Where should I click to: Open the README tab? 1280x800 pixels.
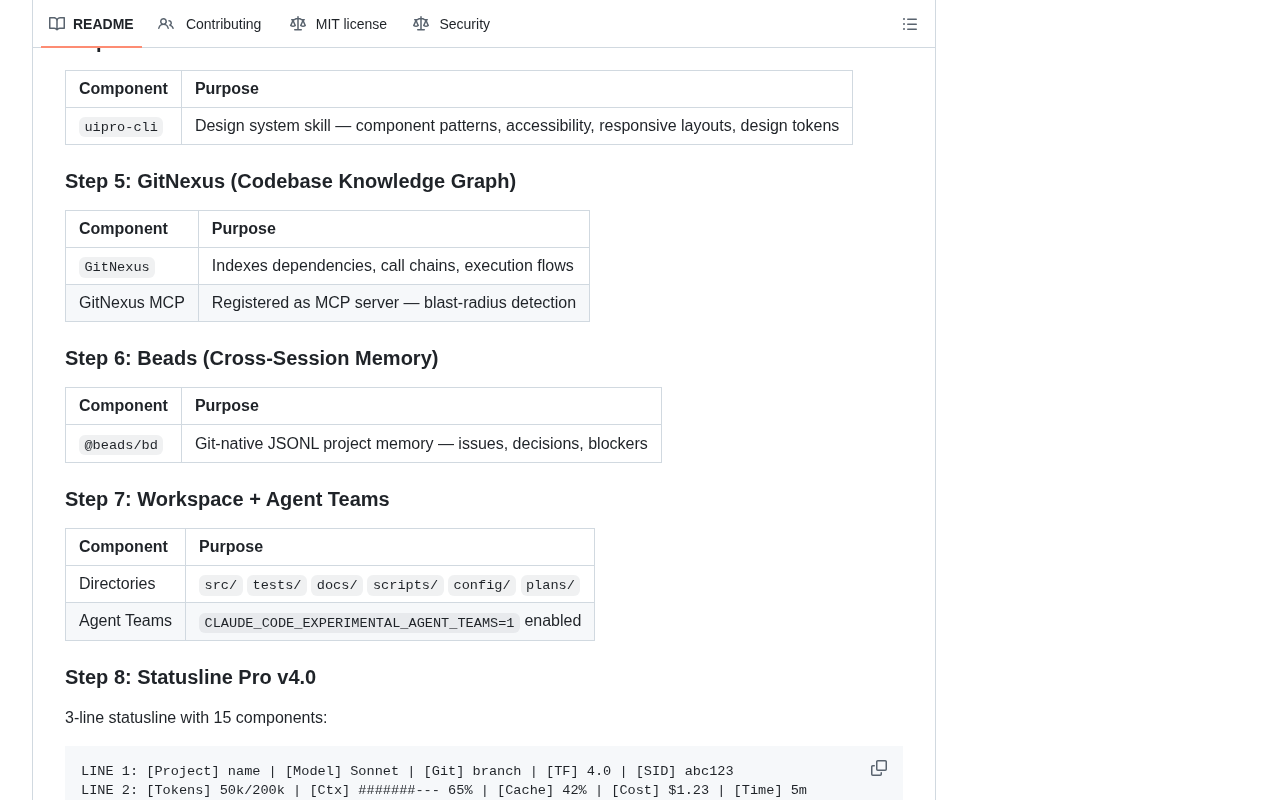pyautogui.click(x=91, y=24)
